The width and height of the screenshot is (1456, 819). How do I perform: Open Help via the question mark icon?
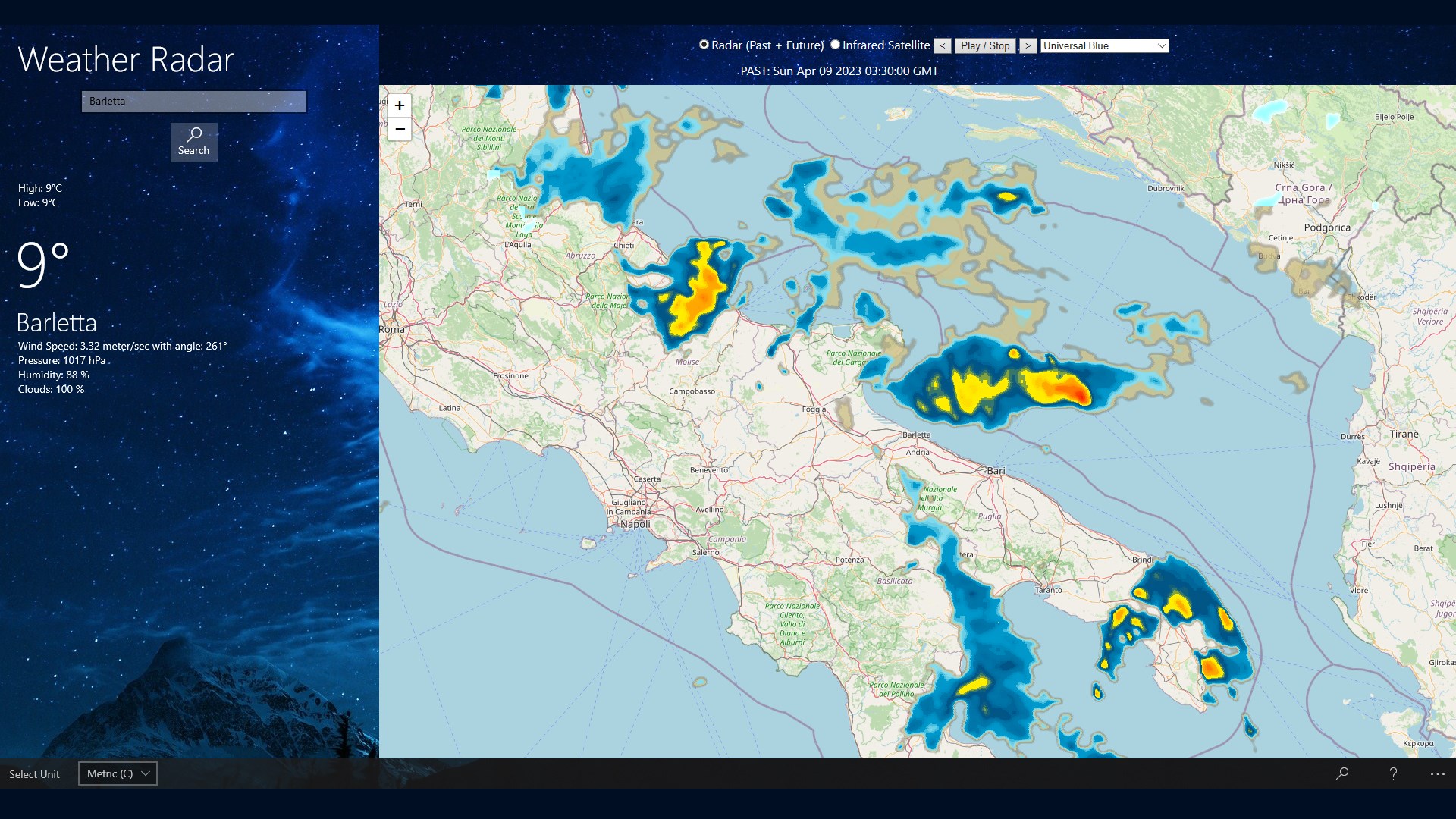point(1393,773)
